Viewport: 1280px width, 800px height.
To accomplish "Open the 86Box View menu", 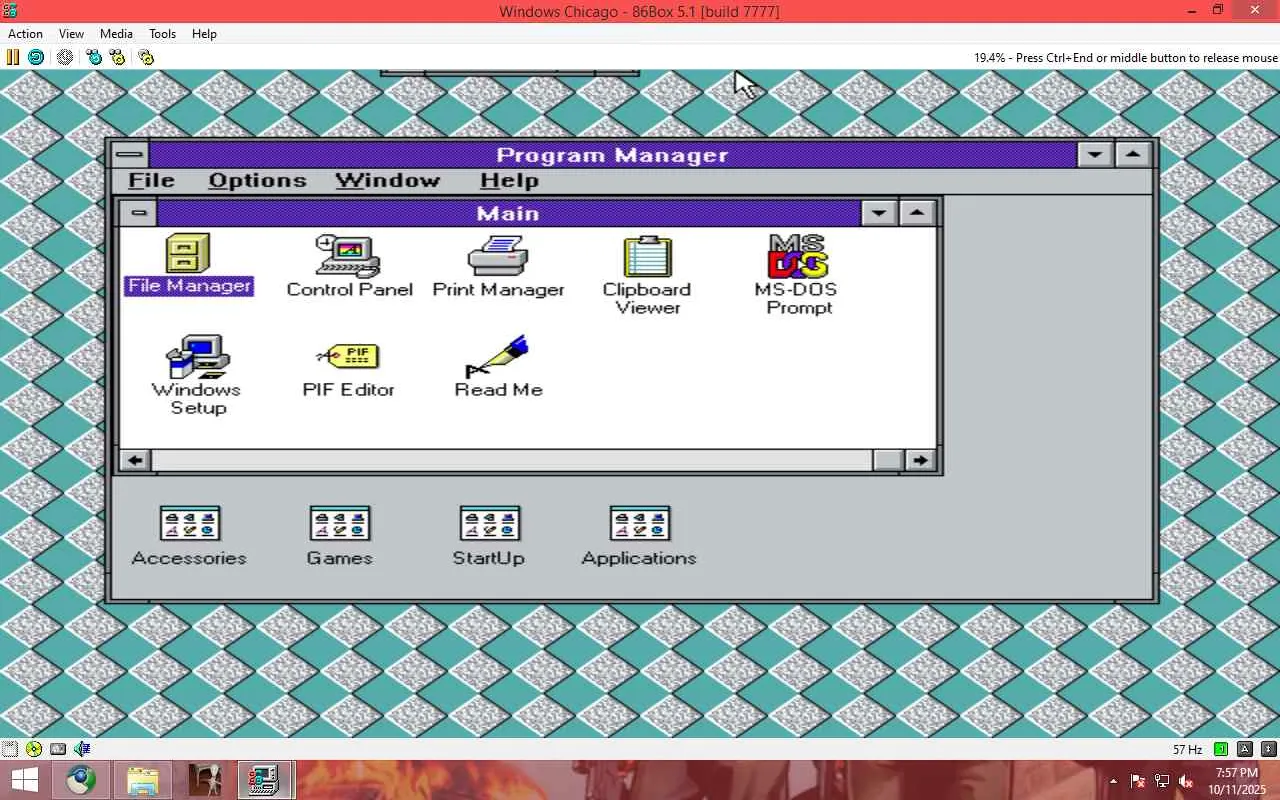I will [x=71, y=33].
